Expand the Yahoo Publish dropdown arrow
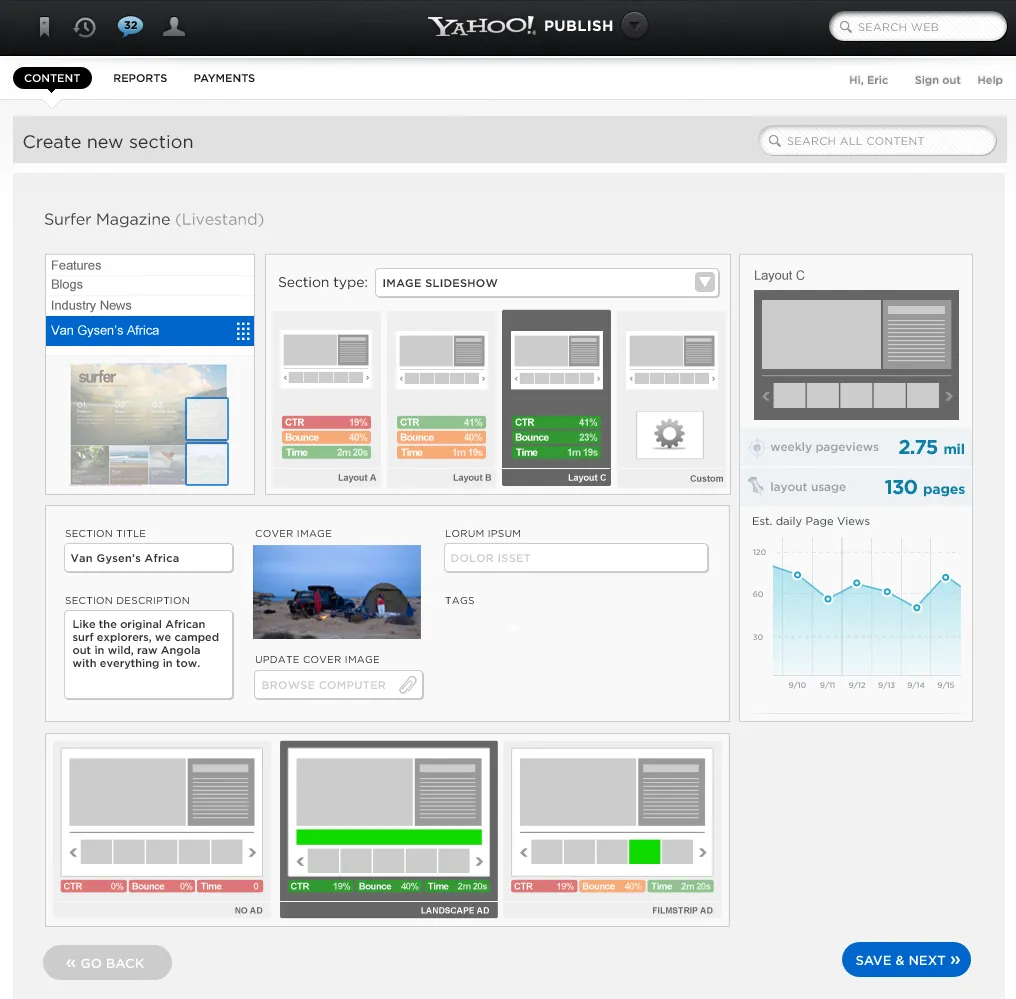Screen dimensions: 1016x999 point(634,26)
